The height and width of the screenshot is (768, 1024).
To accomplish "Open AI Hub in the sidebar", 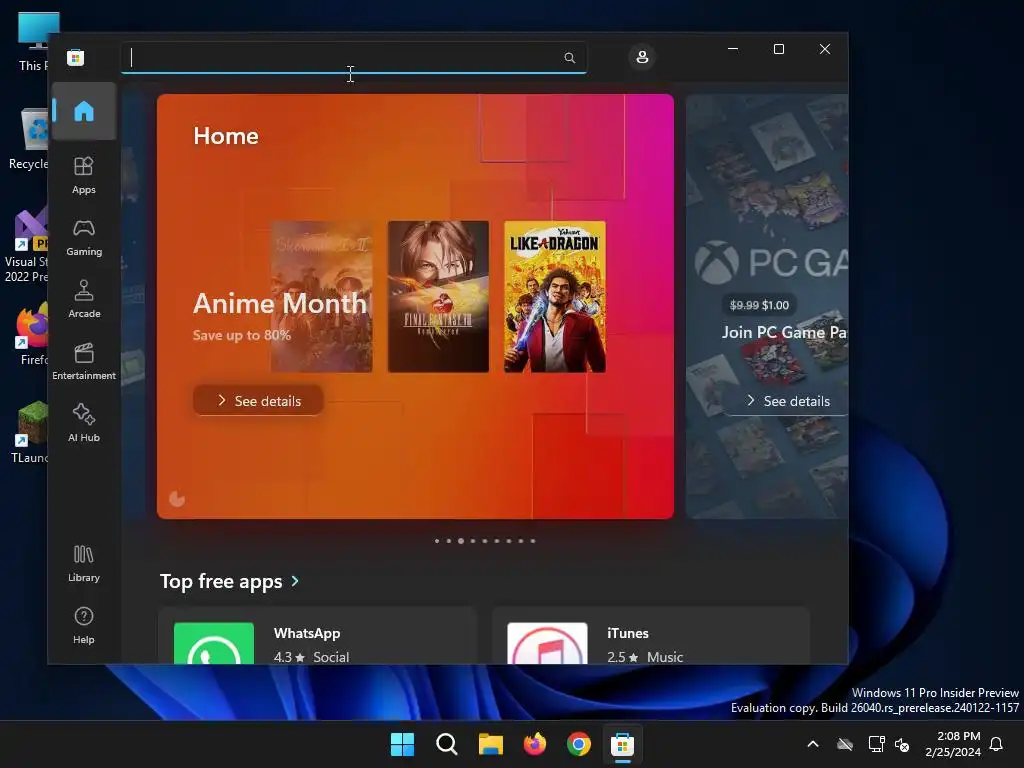I will [84, 423].
